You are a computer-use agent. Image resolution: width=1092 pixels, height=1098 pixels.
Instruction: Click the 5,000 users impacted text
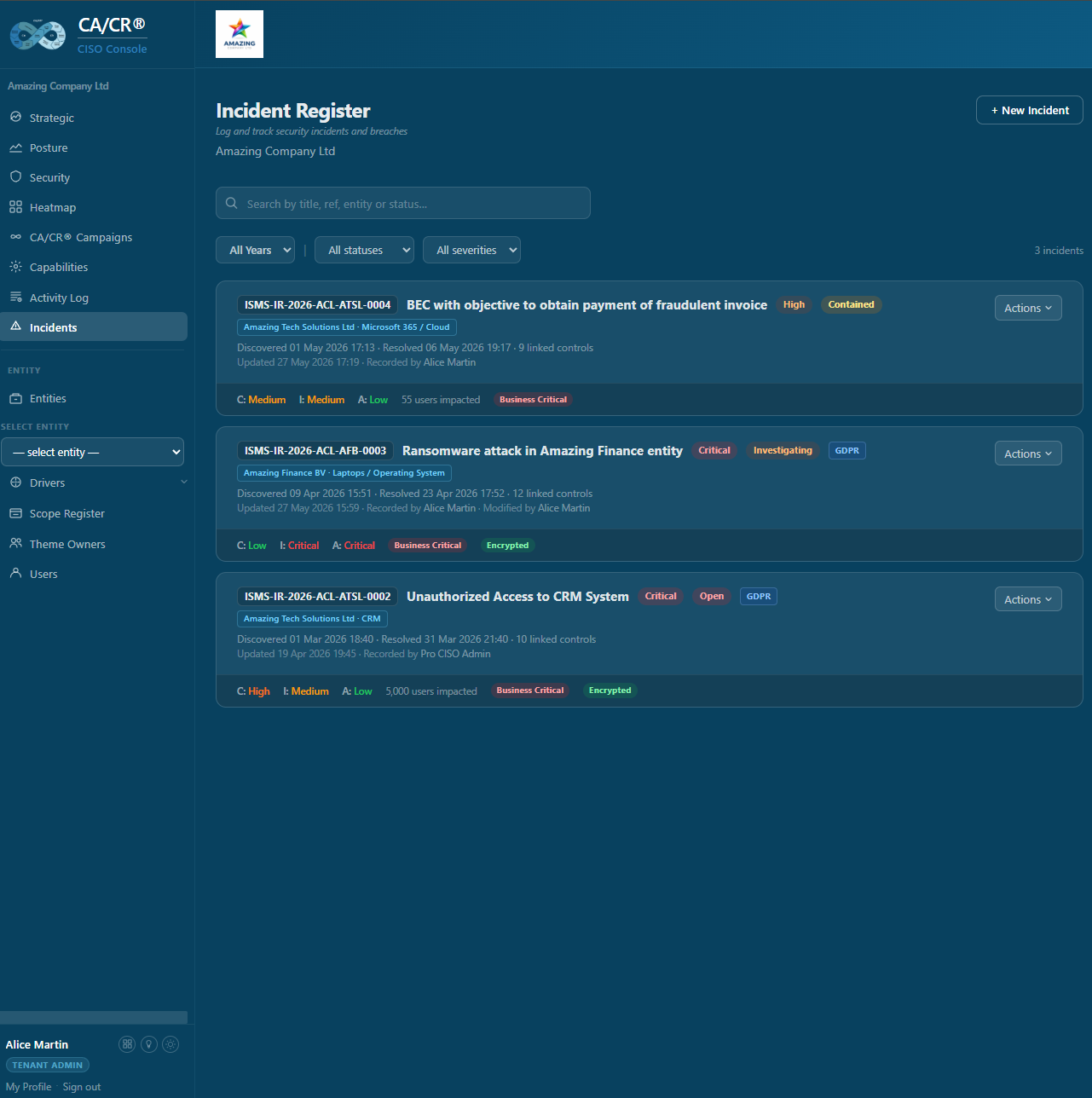(431, 691)
